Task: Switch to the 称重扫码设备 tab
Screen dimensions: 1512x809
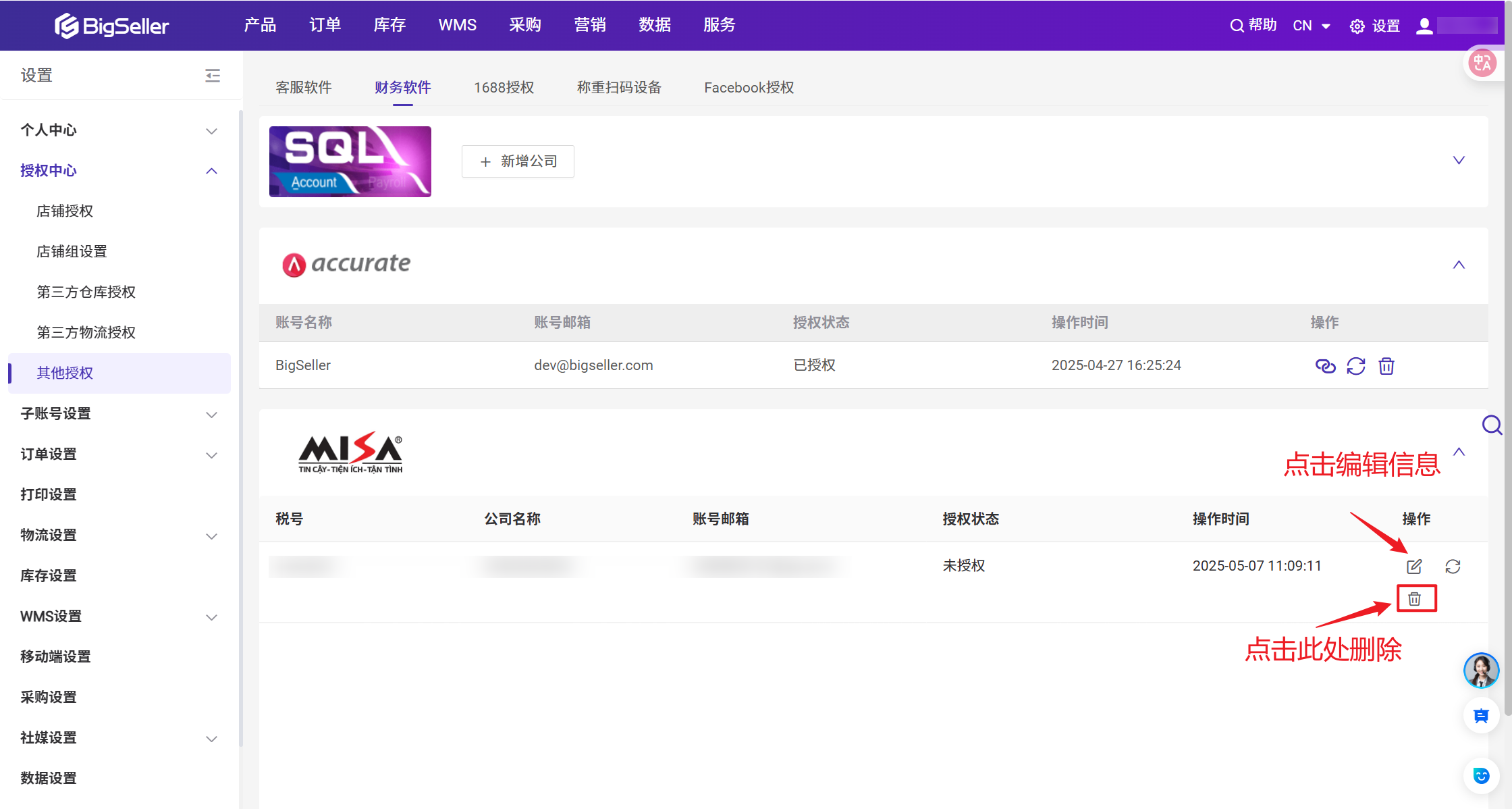Action: (619, 88)
